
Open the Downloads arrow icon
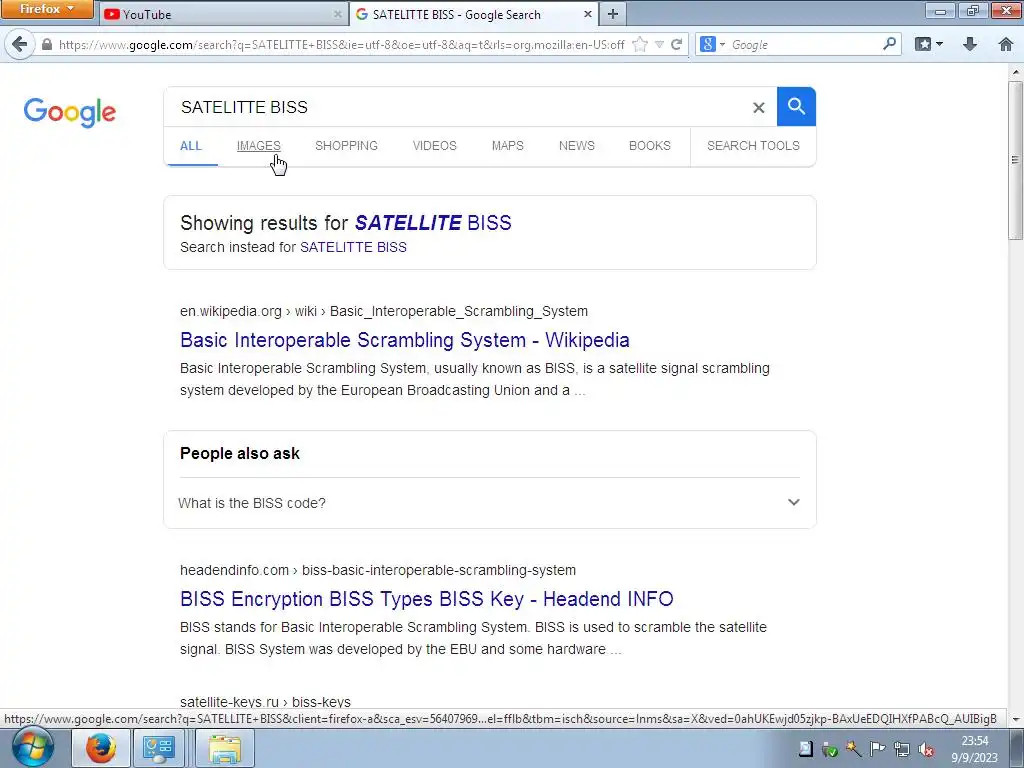(x=970, y=44)
